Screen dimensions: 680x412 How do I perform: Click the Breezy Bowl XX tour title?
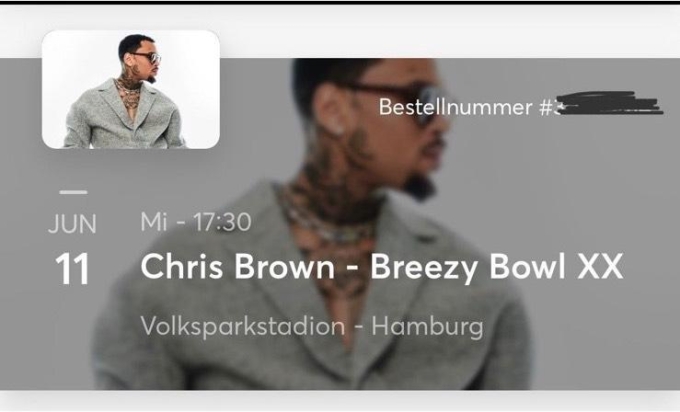click(497, 267)
